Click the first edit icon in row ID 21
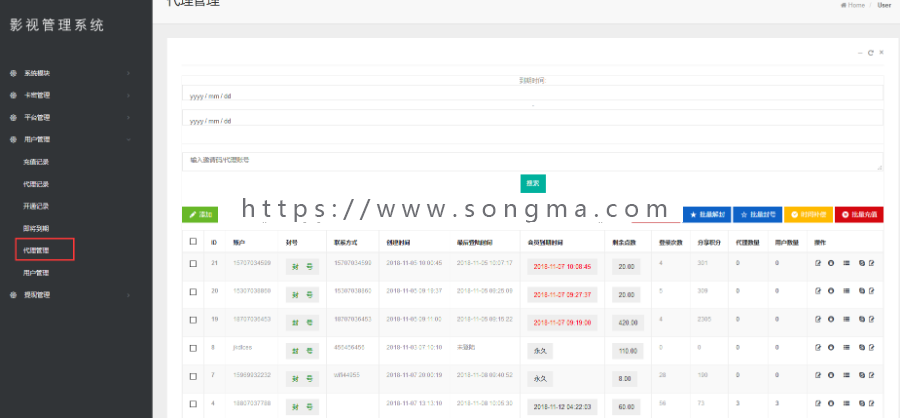900x418 pixels. tap(818, 264)
